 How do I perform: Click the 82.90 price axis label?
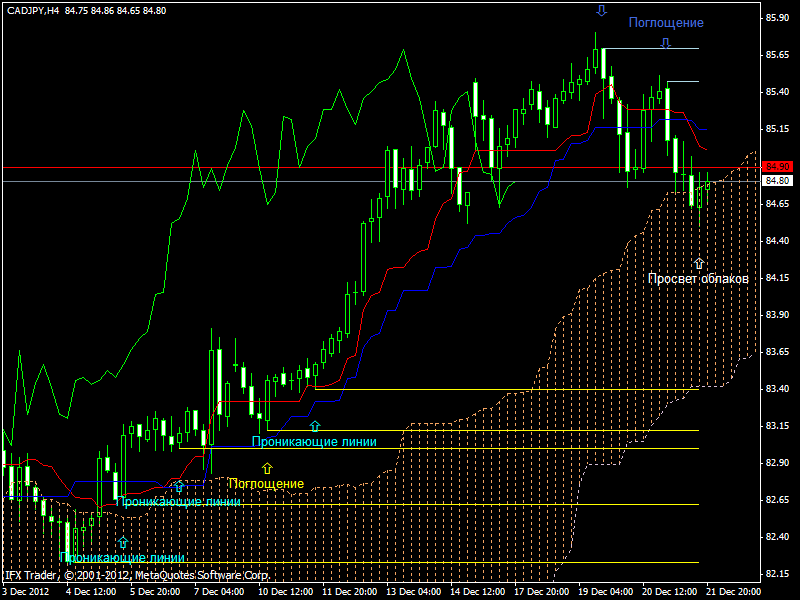778,463
